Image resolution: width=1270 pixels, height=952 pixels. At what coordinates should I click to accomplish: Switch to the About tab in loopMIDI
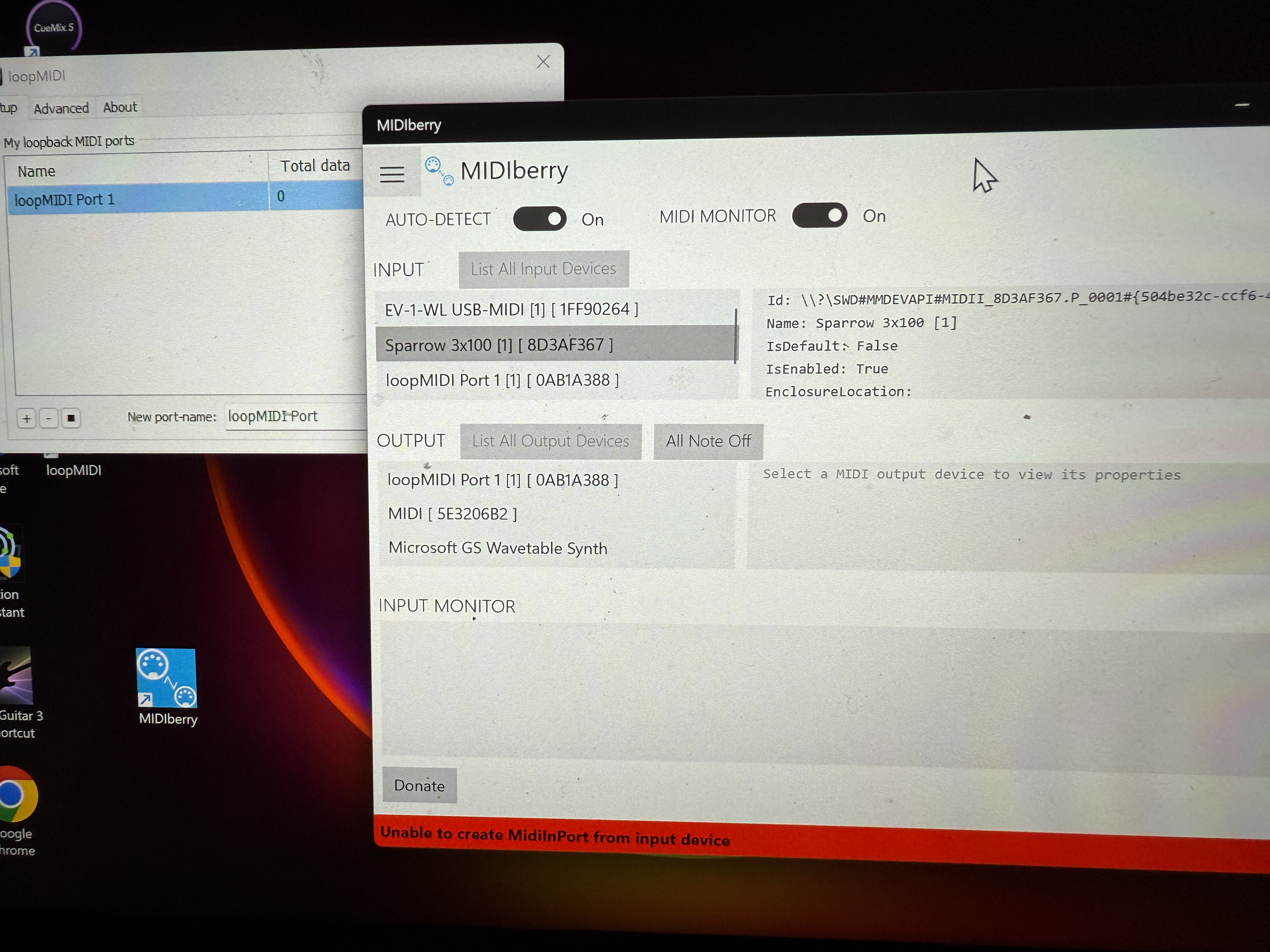(120, 107)
